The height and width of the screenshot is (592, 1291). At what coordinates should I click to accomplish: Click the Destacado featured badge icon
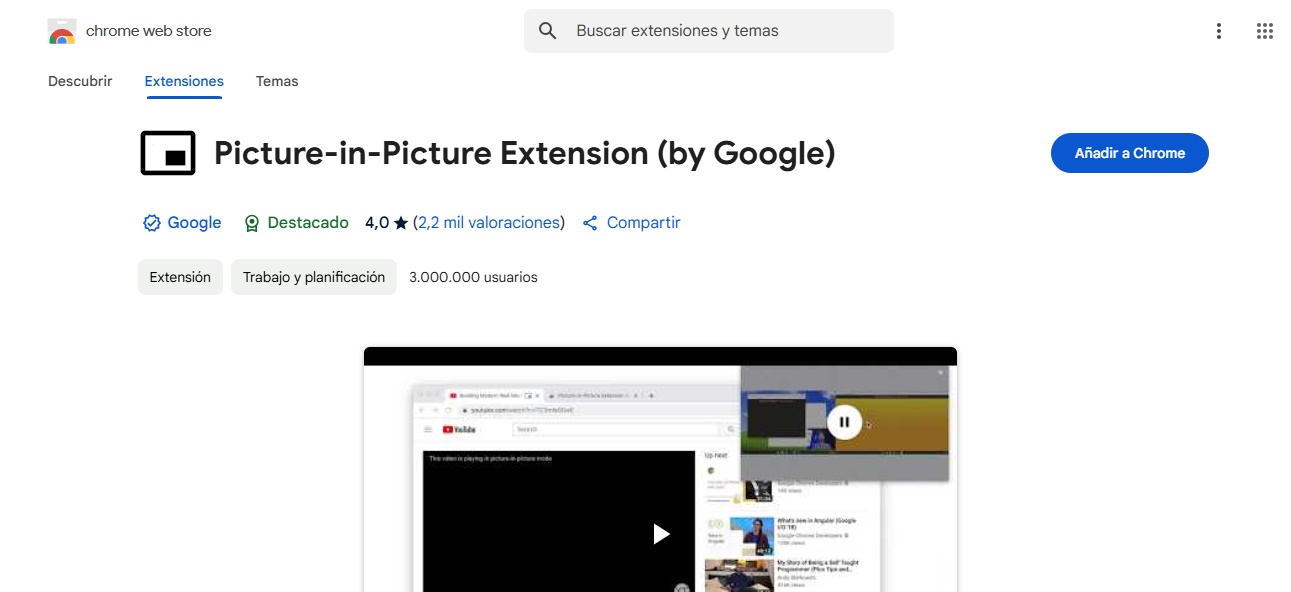click(x=252, y=223)
